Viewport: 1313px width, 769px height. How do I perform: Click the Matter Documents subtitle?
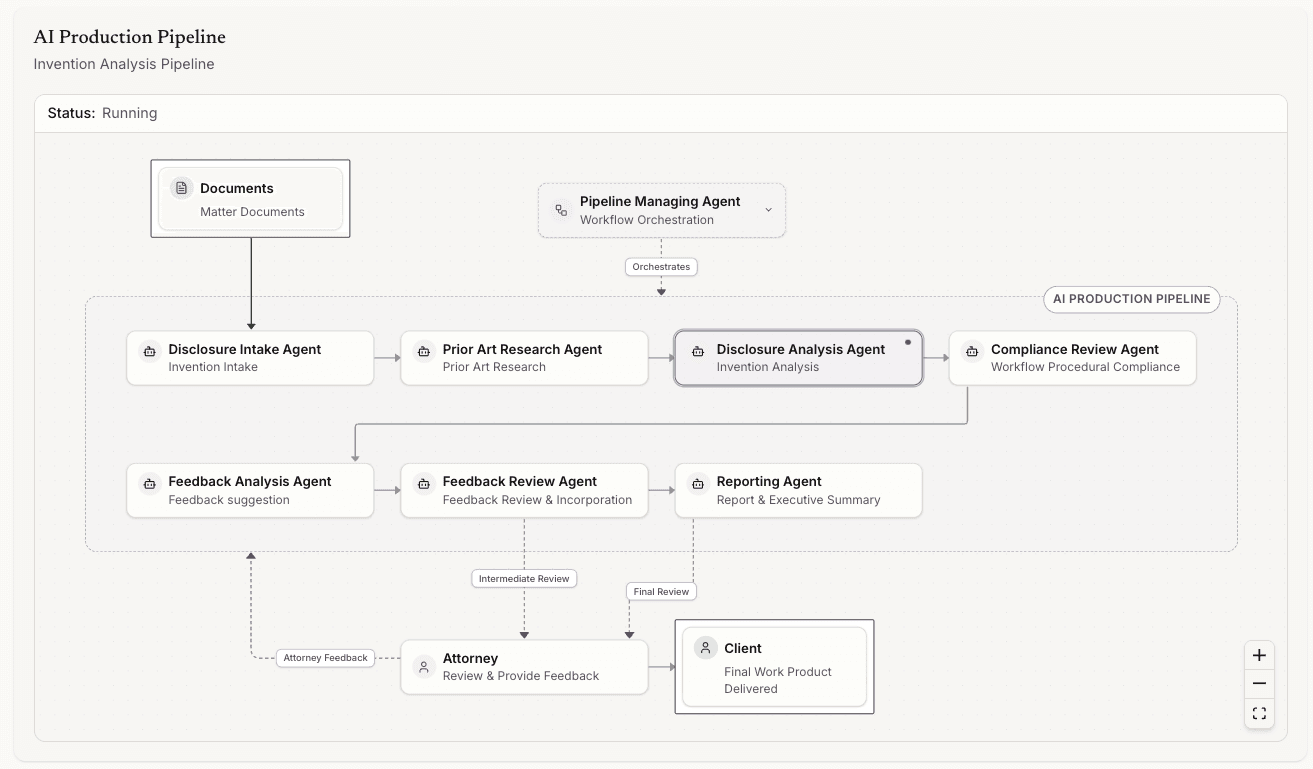coord(252,212)
